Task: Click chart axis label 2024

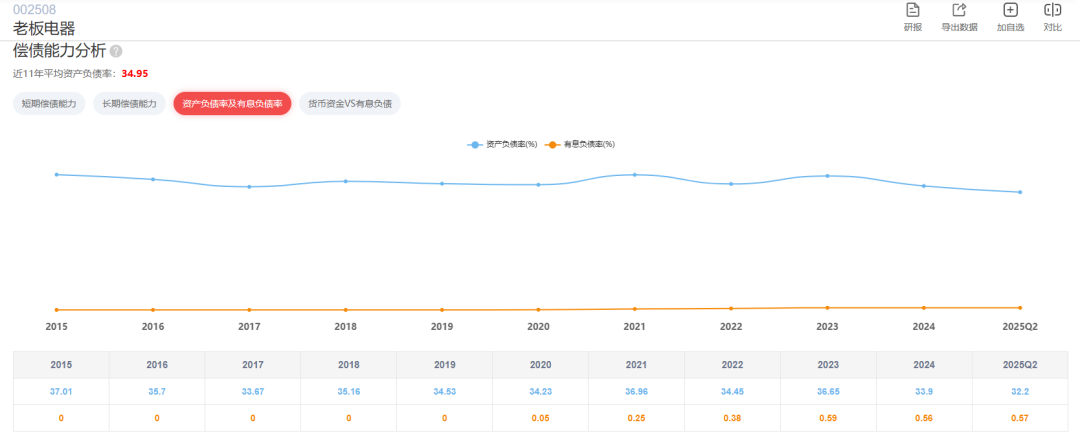Action: click(924, 327)
